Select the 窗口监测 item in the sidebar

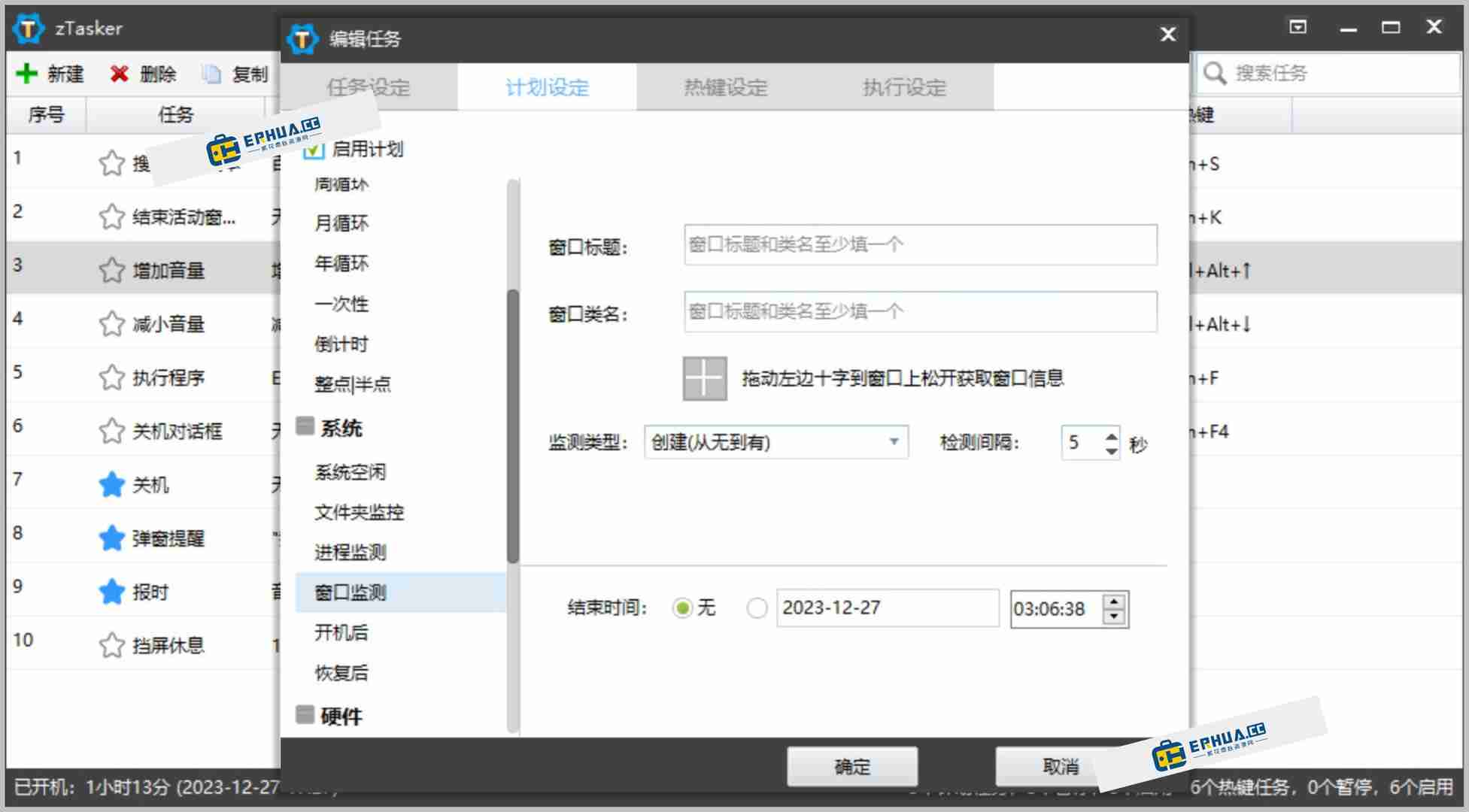351,592
